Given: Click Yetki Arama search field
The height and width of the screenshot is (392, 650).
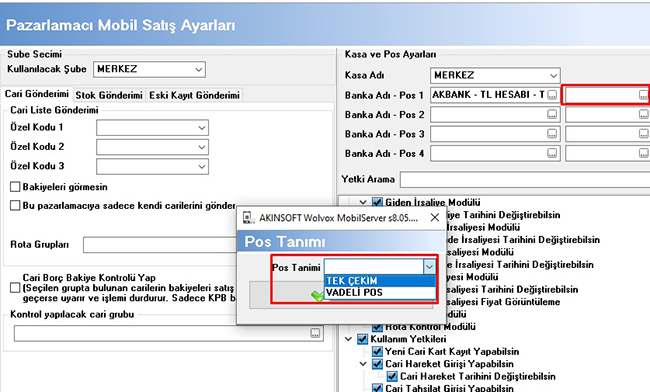Looking at the screenshot, I should (x=525, y=179).
